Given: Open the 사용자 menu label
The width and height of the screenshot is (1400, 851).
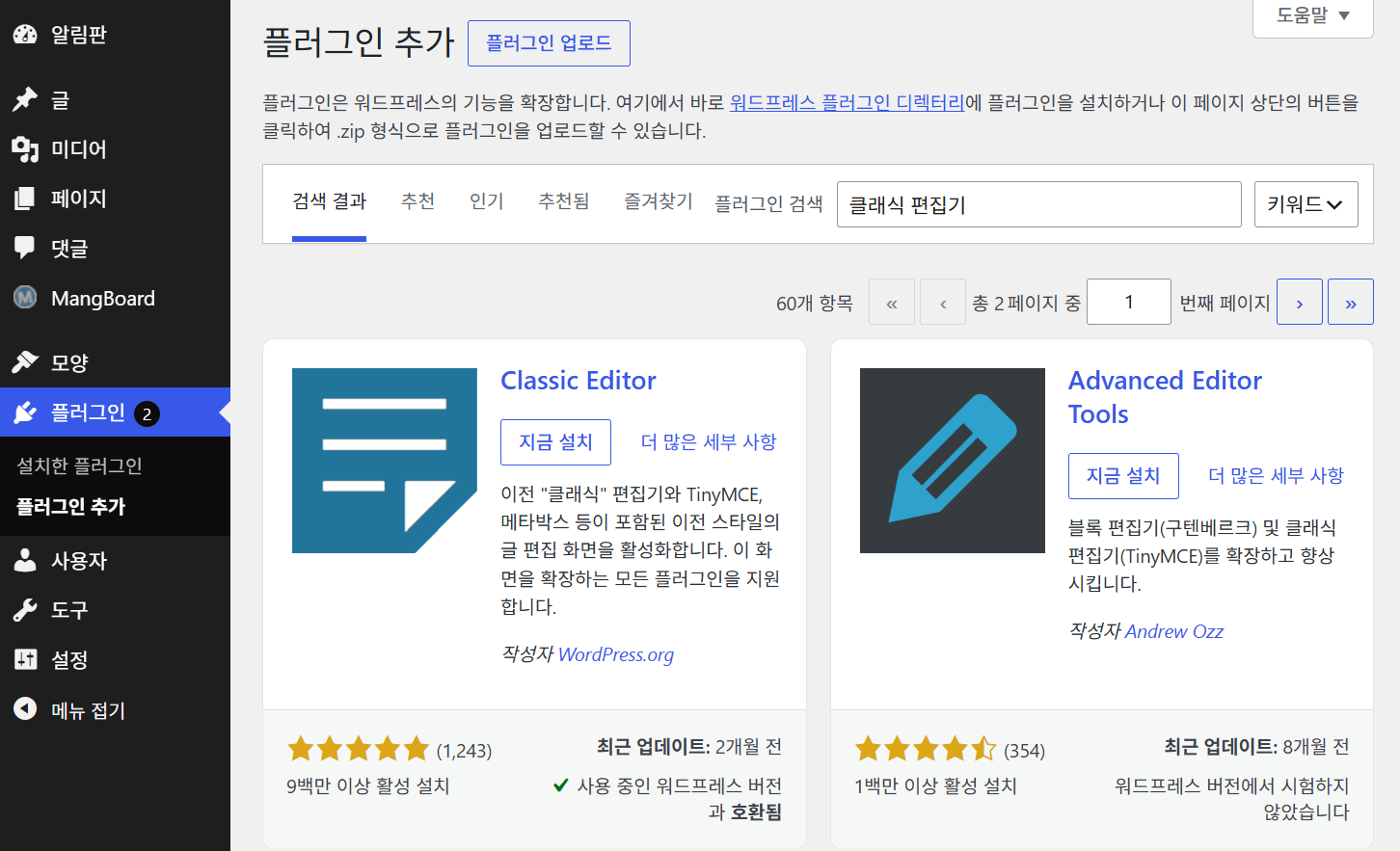Looking at the screenshot, I should (x=79, y=560).
